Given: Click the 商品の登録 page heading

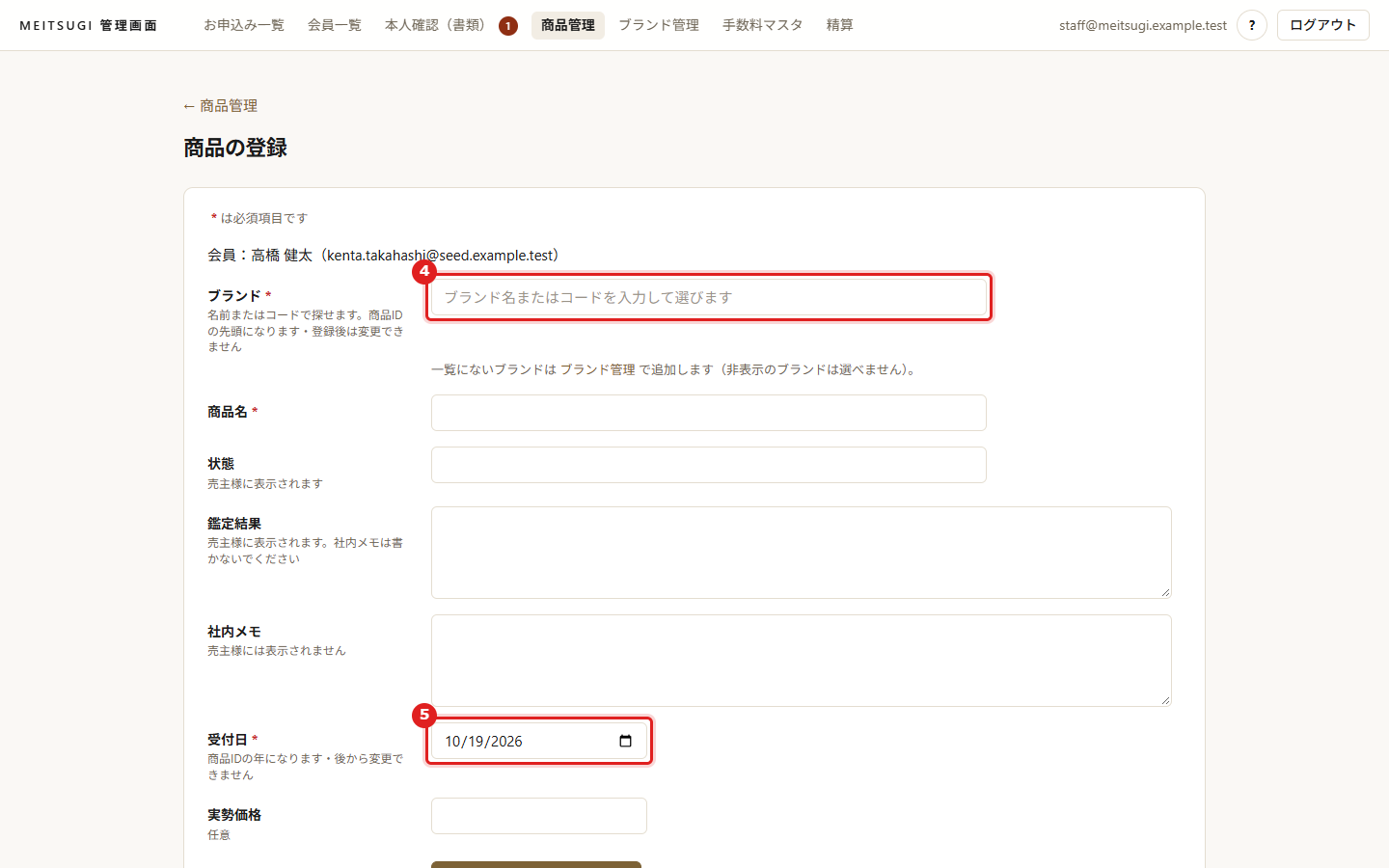Looking at the screenshot, I should [x=235, y=148].
